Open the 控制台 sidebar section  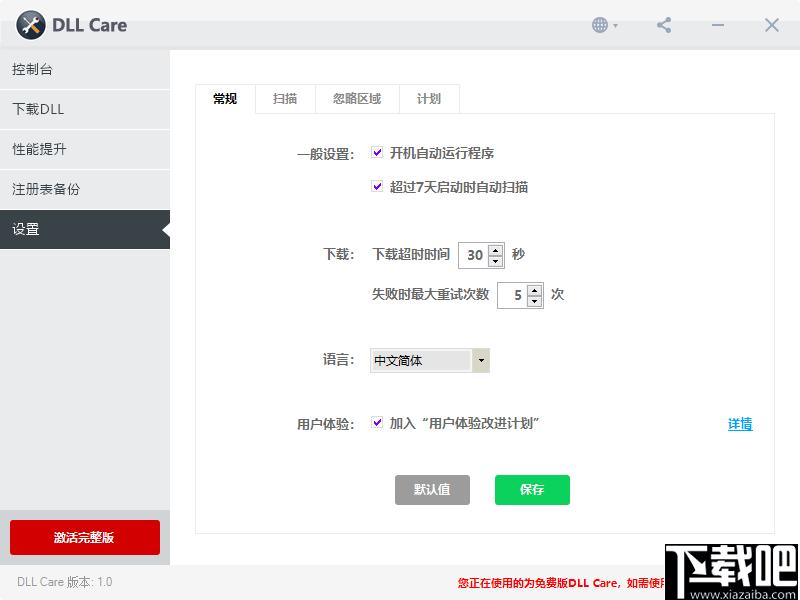(x=85, y=70)
